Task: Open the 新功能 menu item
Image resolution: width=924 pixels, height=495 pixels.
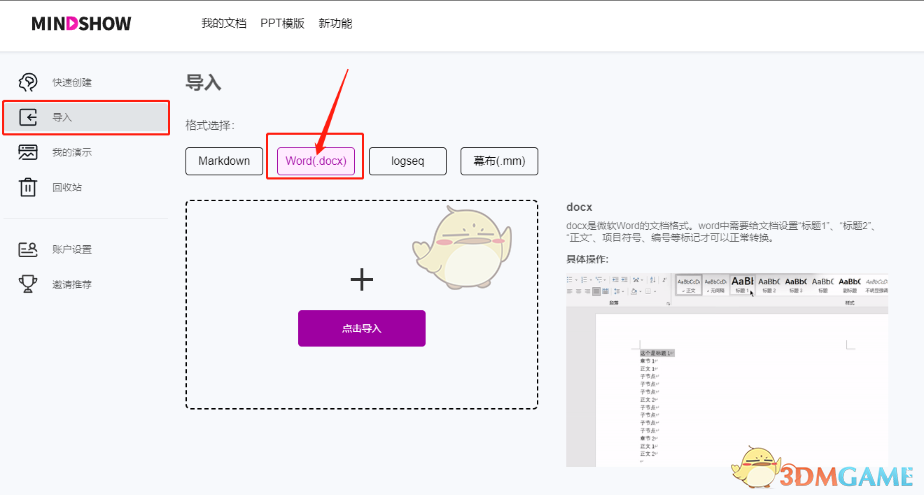Action: pyautogui.click(x=335, y=24)
